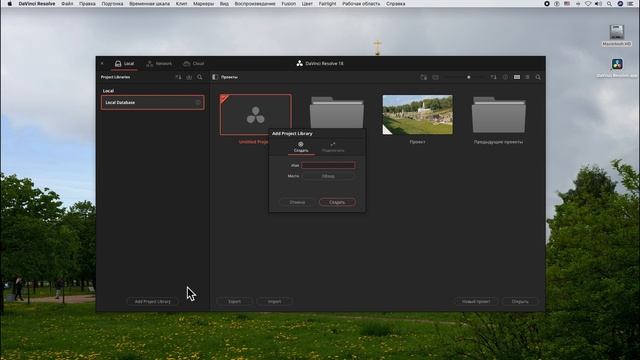Screen dimensions: 640x360
Task: Search project libraries with the magnifier icon
Action: tap(200, 77)
